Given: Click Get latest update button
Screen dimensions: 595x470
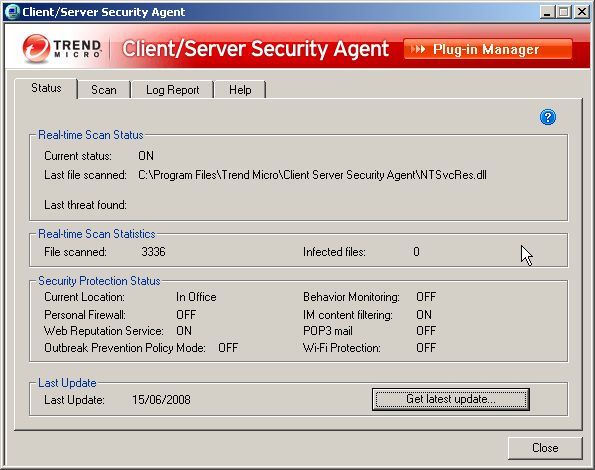Looking at the screenshot, I should click(x=450, y=399).
